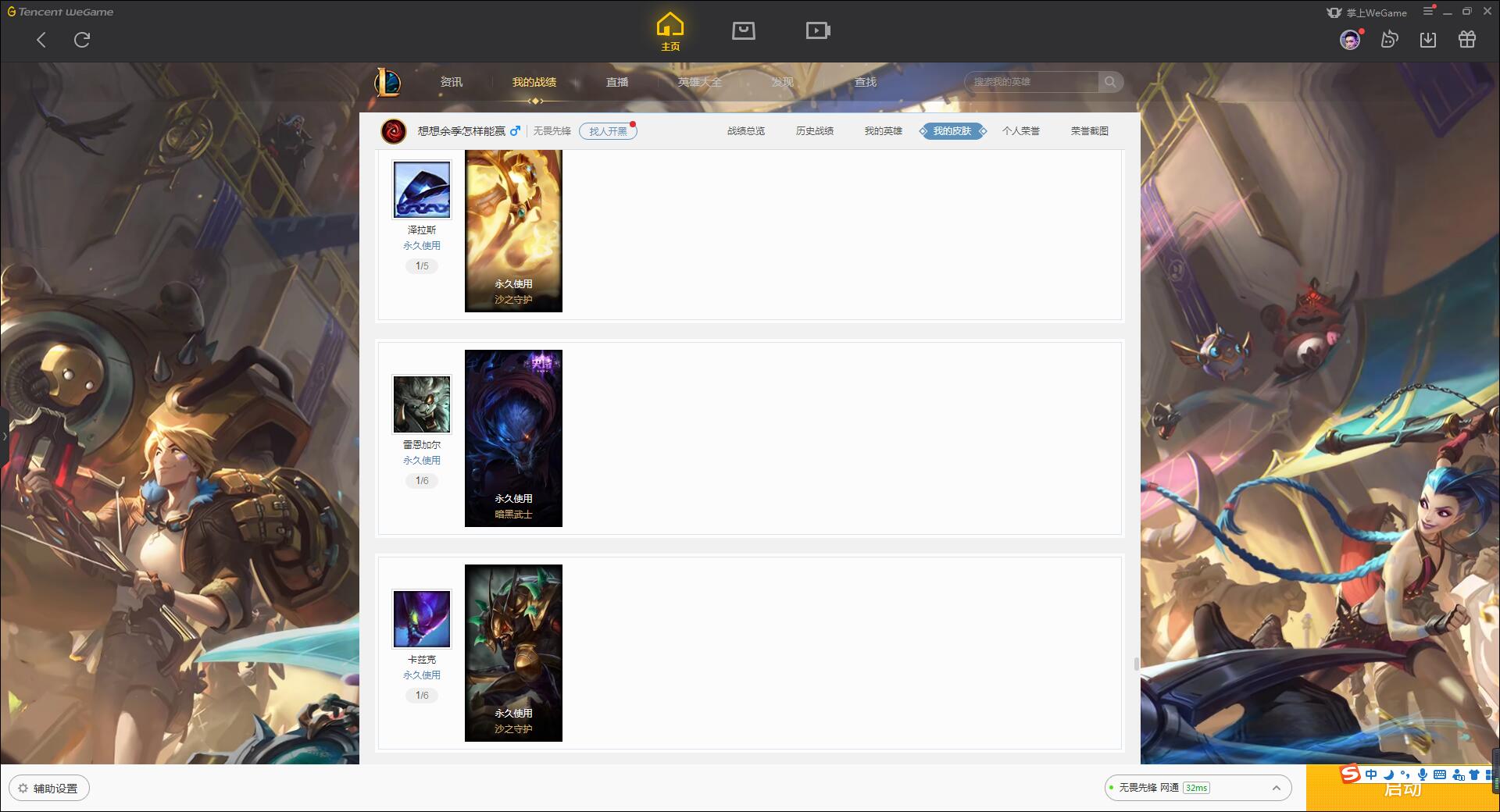The height and width of the screenshot is (812, 1500).
Task: Open the gift box rewards icon
Action: (1467, 40)
